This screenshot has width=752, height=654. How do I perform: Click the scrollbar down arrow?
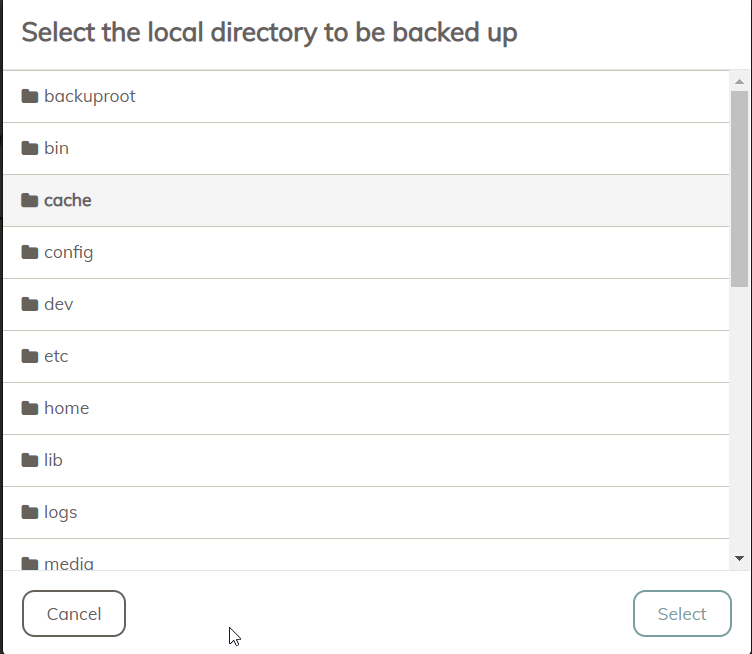[x=739, y=558]
